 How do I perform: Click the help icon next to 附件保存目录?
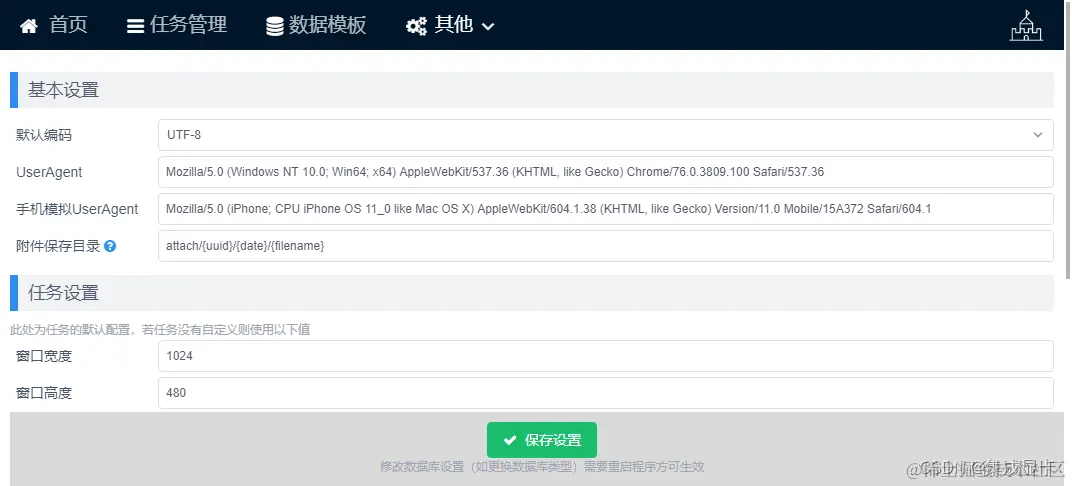click(x=110, y=246)
